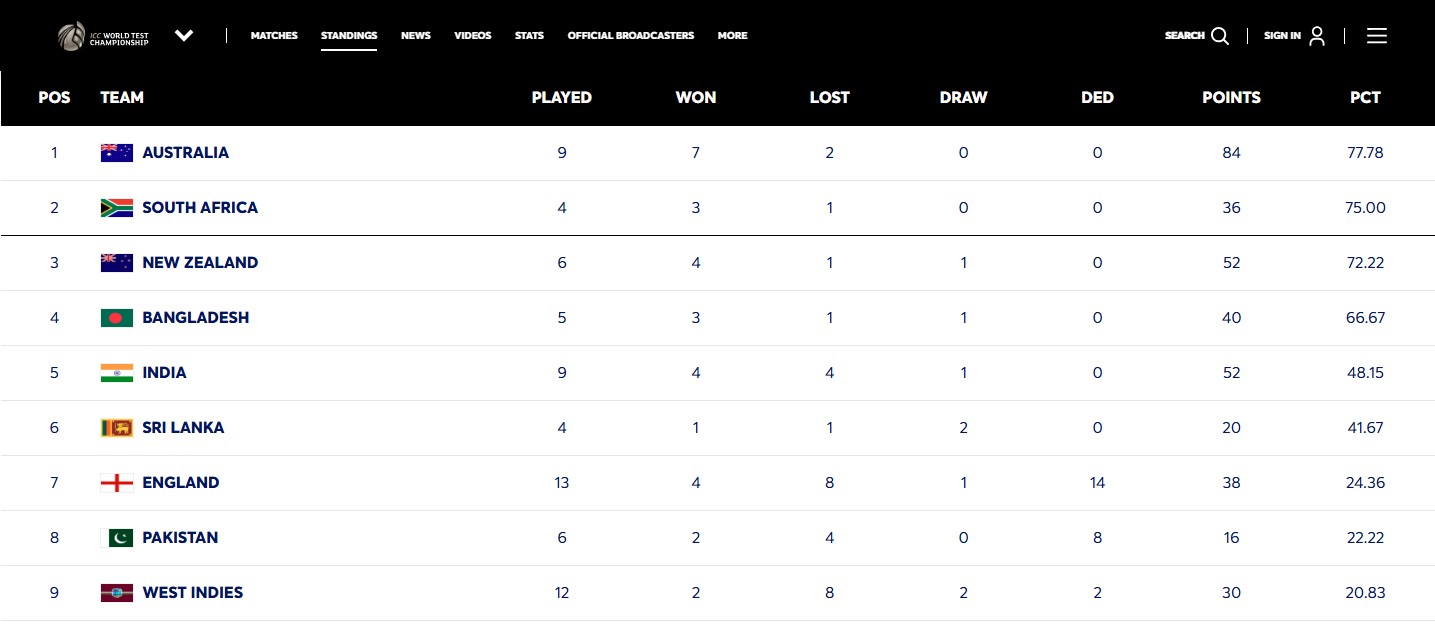Click the Bangladesh flag icon
Viewport: 1435px width, 629px height.
point(117,318)
